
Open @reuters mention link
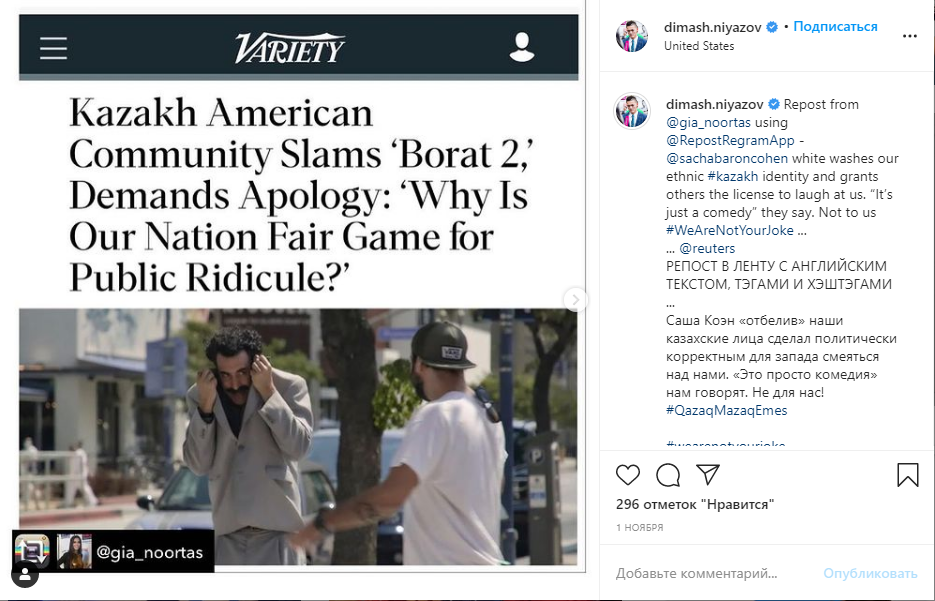707,248
